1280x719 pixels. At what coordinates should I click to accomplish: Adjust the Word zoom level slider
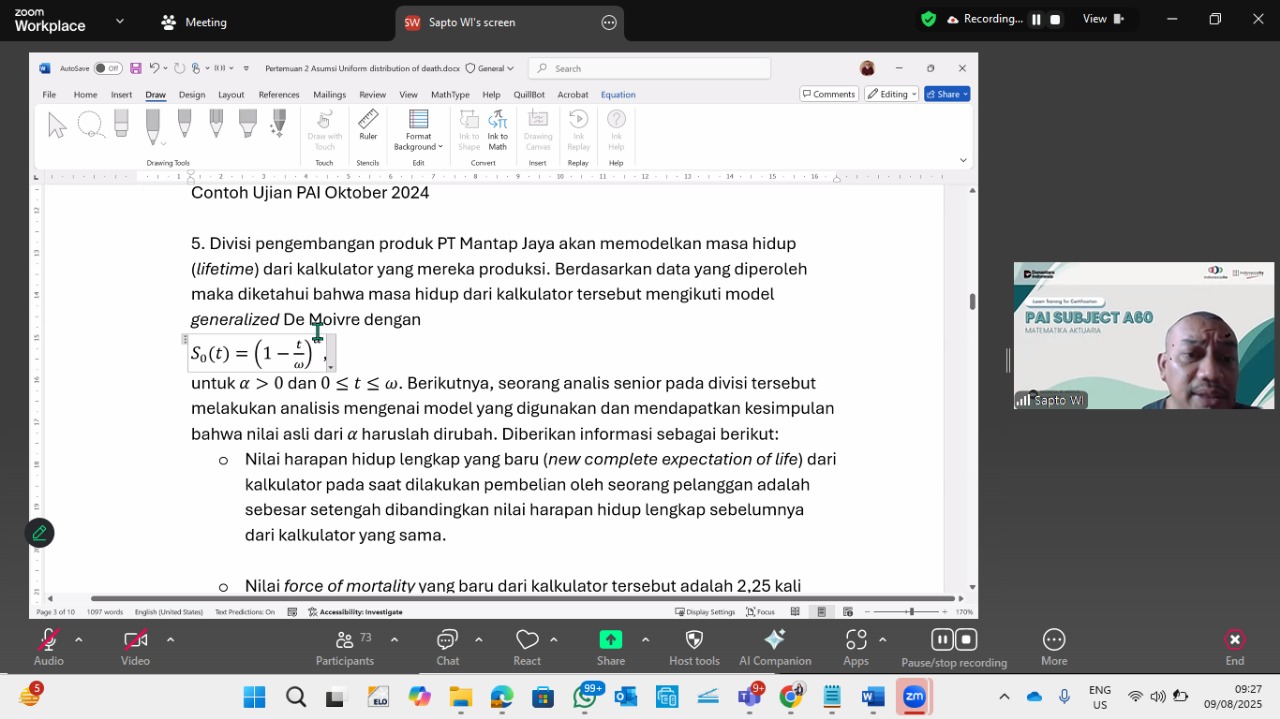[x=910, y=611]
